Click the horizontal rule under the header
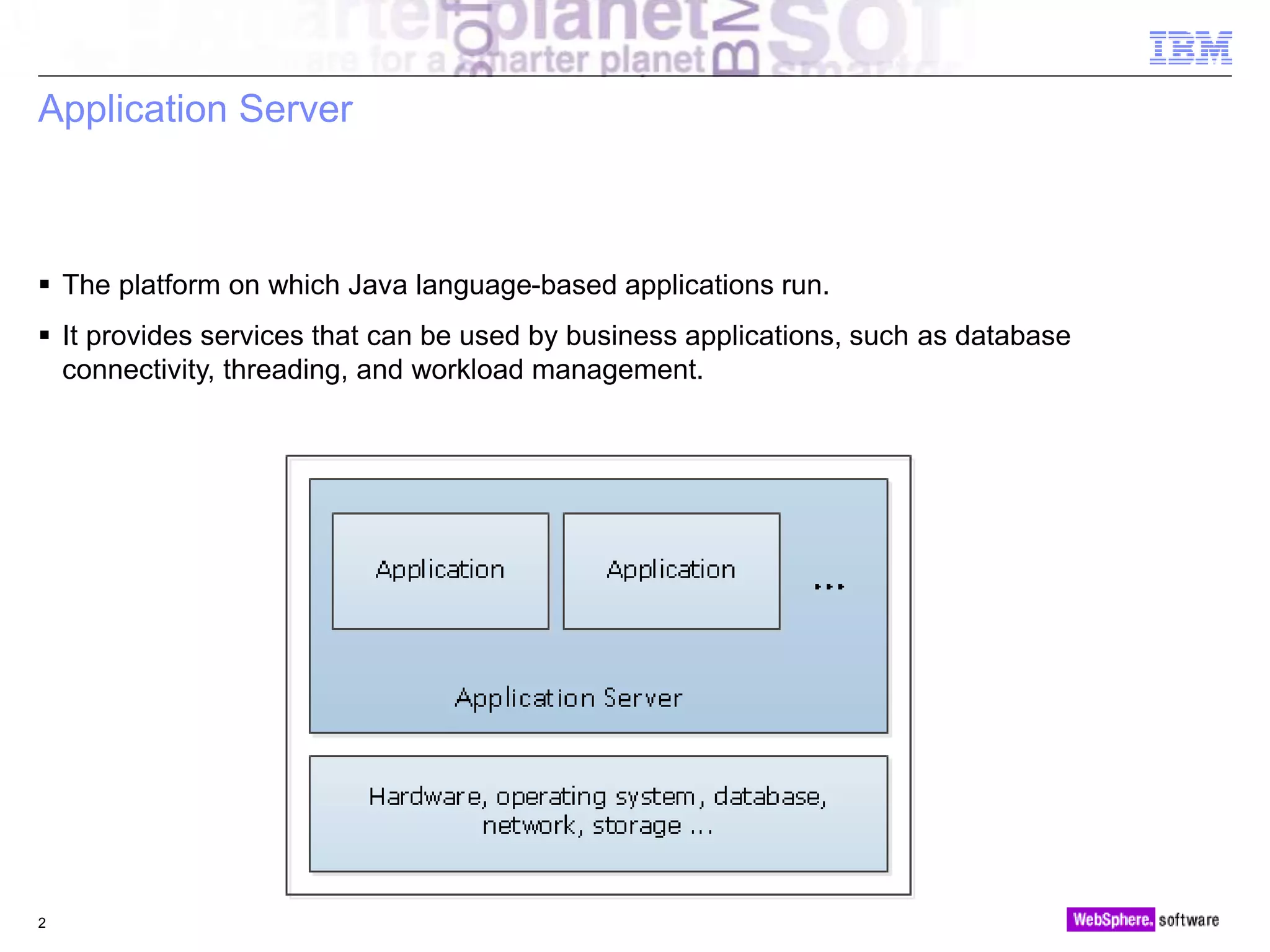1270x952 pixels. [634, 76]
